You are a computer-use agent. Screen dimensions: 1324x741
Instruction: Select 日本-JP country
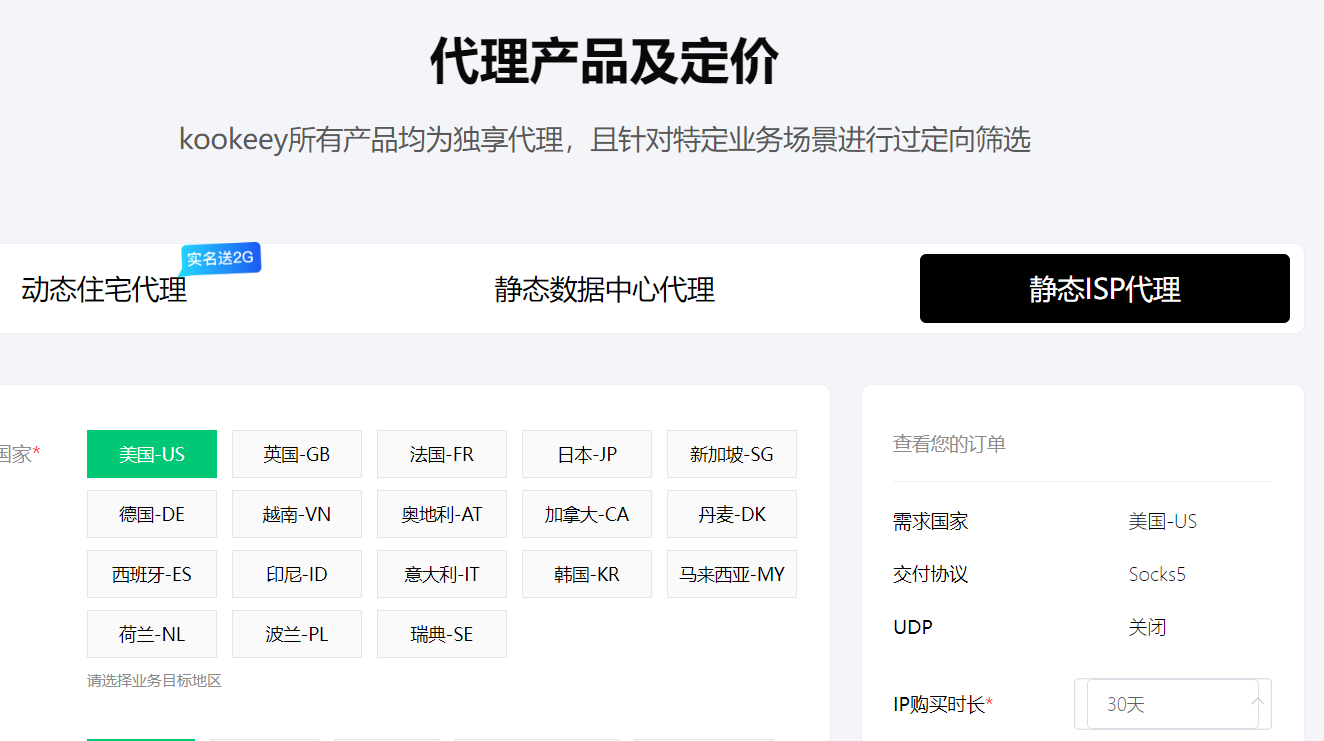pos(586,454)
